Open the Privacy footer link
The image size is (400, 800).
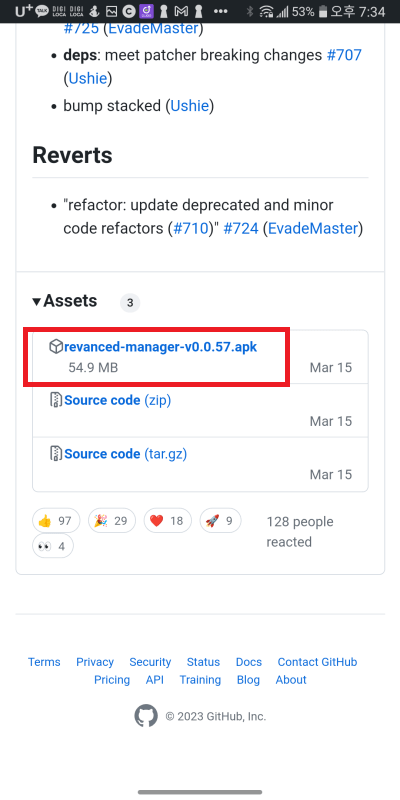point(95,662)
